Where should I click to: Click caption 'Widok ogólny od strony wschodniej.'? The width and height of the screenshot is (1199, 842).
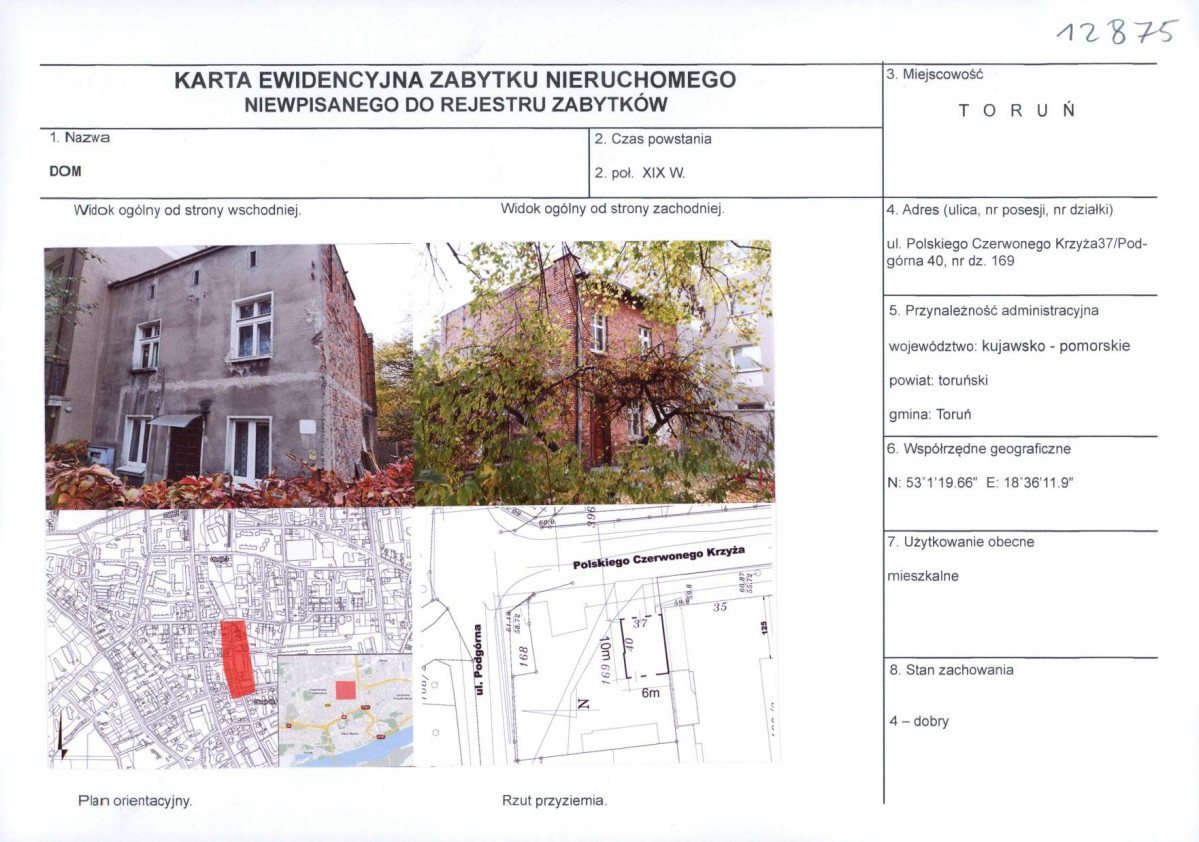coord(187,210)
